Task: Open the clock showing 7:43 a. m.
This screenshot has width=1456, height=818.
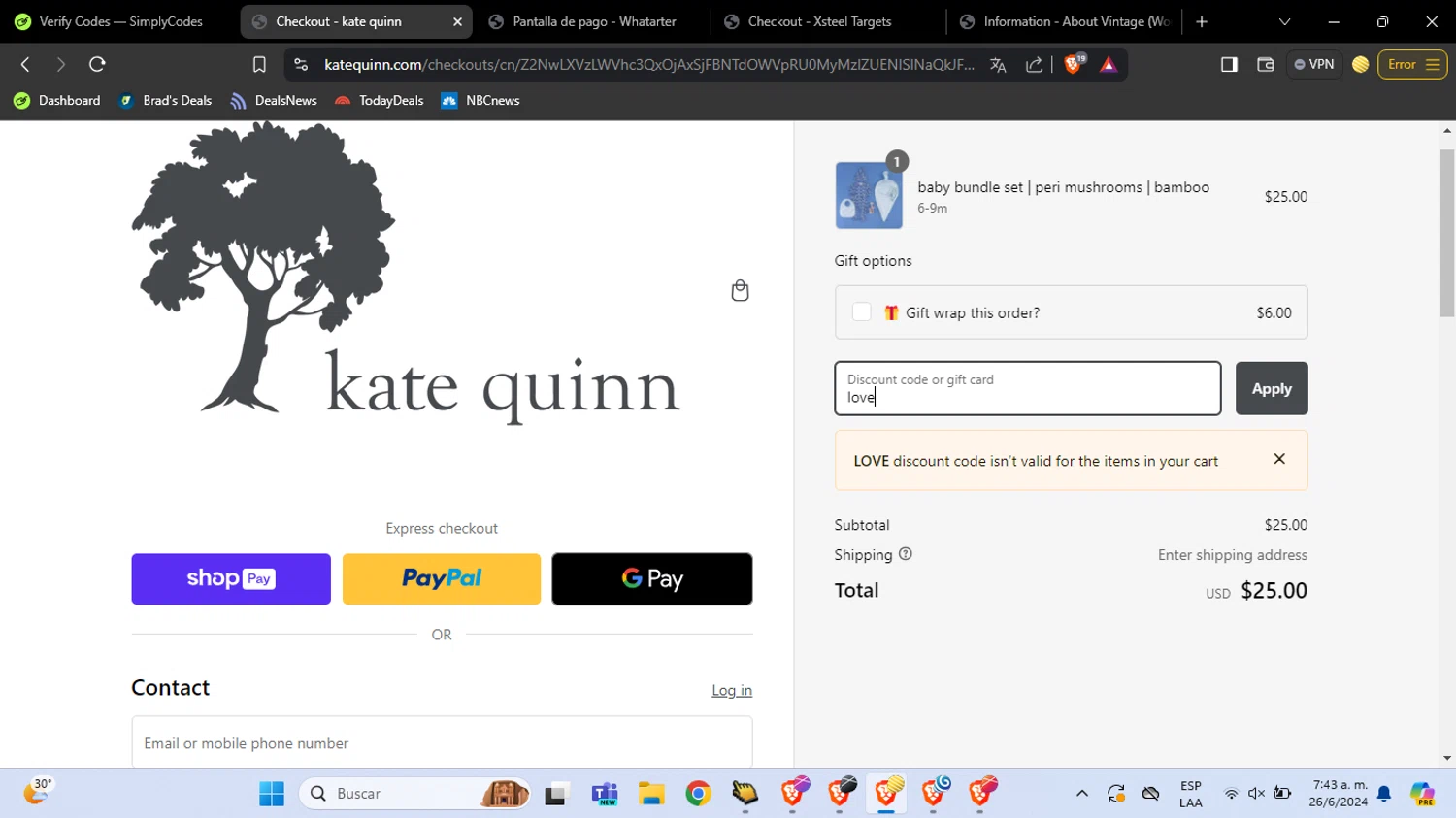Action: pyautogui.click(x=1339, y=794)
